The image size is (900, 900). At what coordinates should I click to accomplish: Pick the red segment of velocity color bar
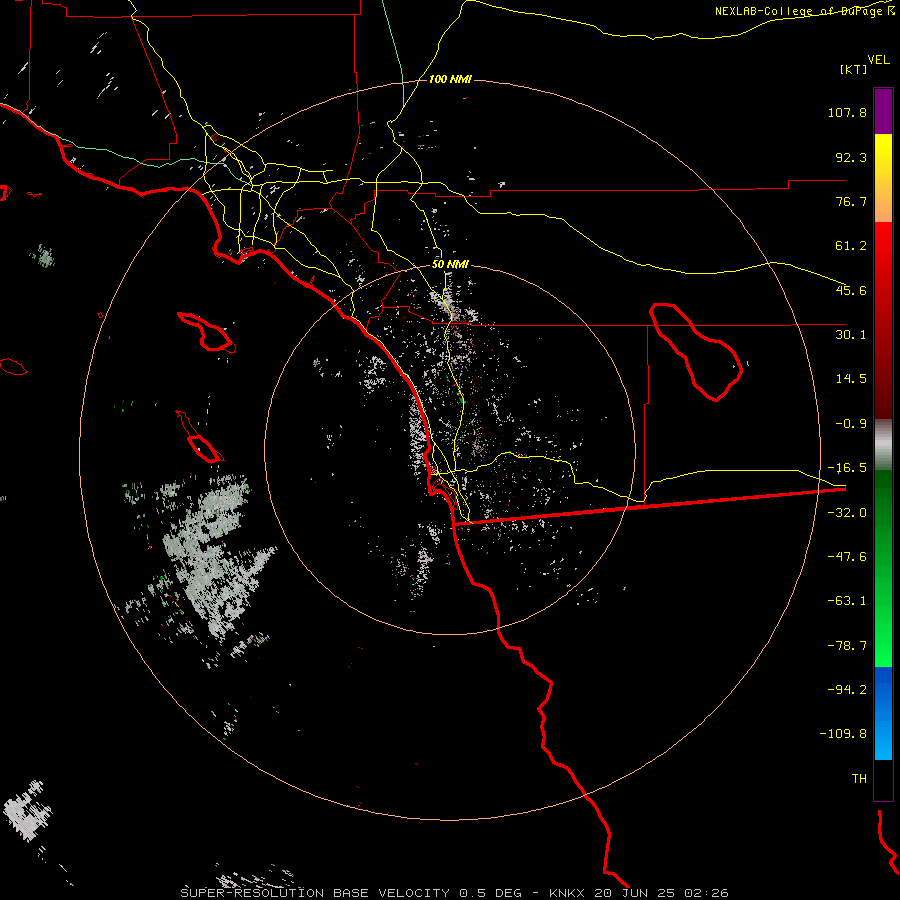tap(883, 320)
